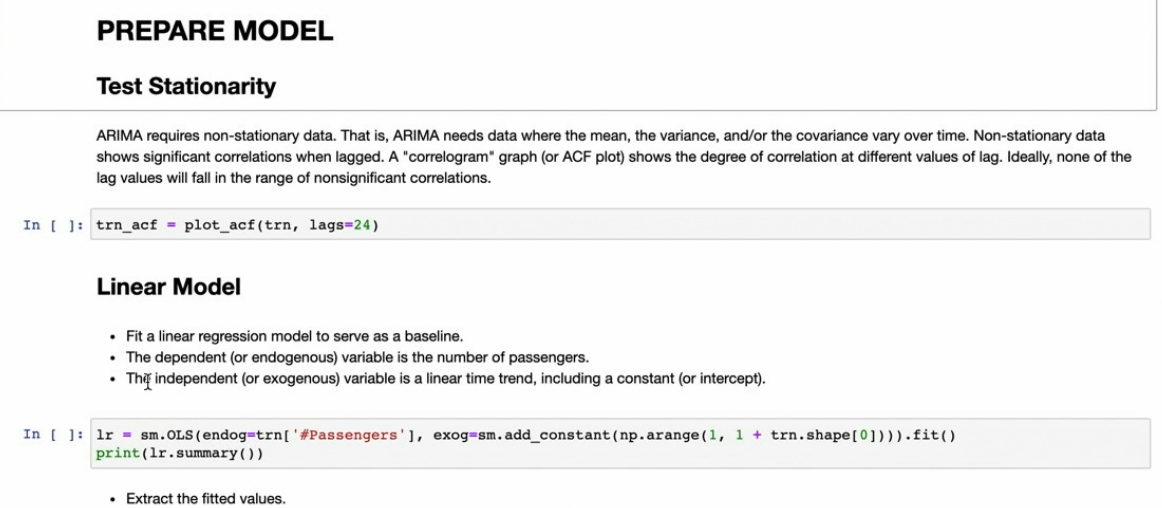Screen dimensions: 1162x508
Task: Click the Test Stationarity heading
Action: (x=186, y=86)
